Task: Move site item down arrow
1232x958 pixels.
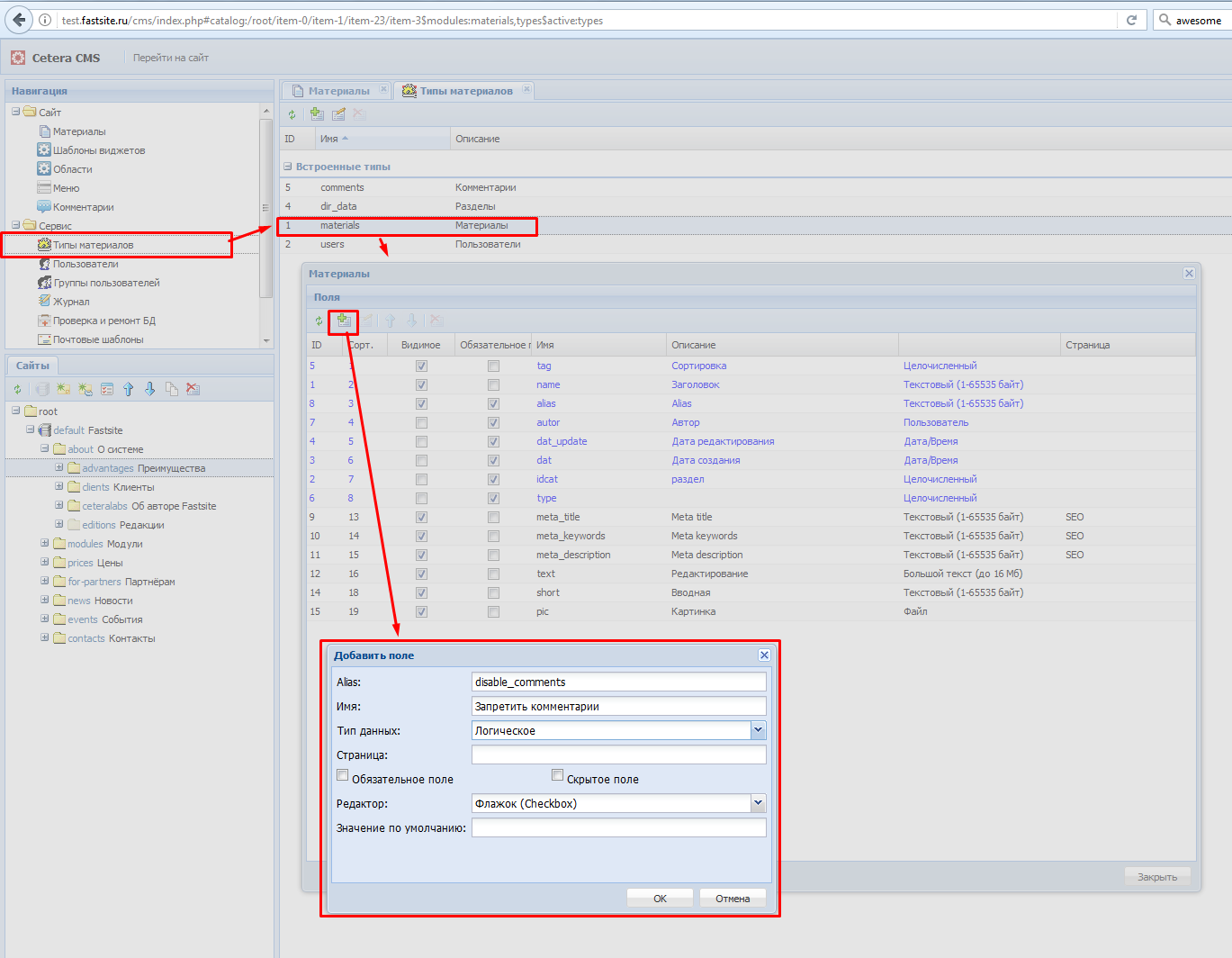Action: click(149, 389)
